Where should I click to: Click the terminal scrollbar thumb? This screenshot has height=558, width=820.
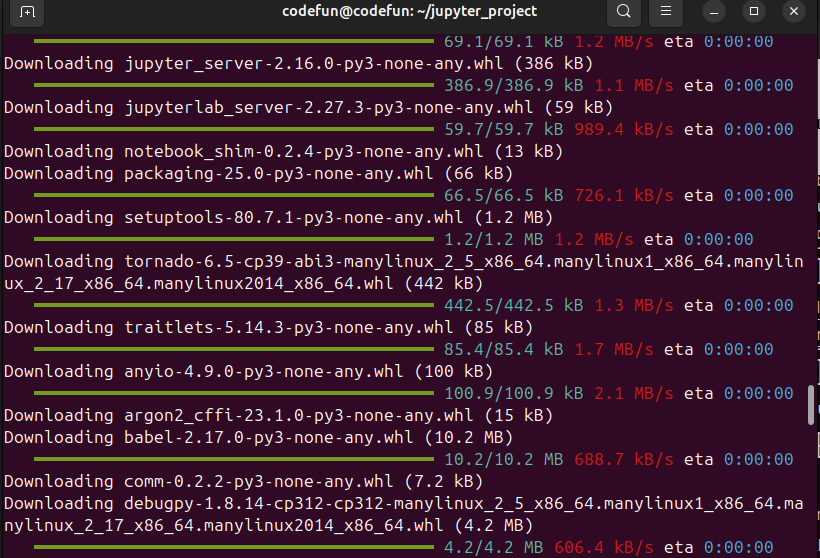811,405
